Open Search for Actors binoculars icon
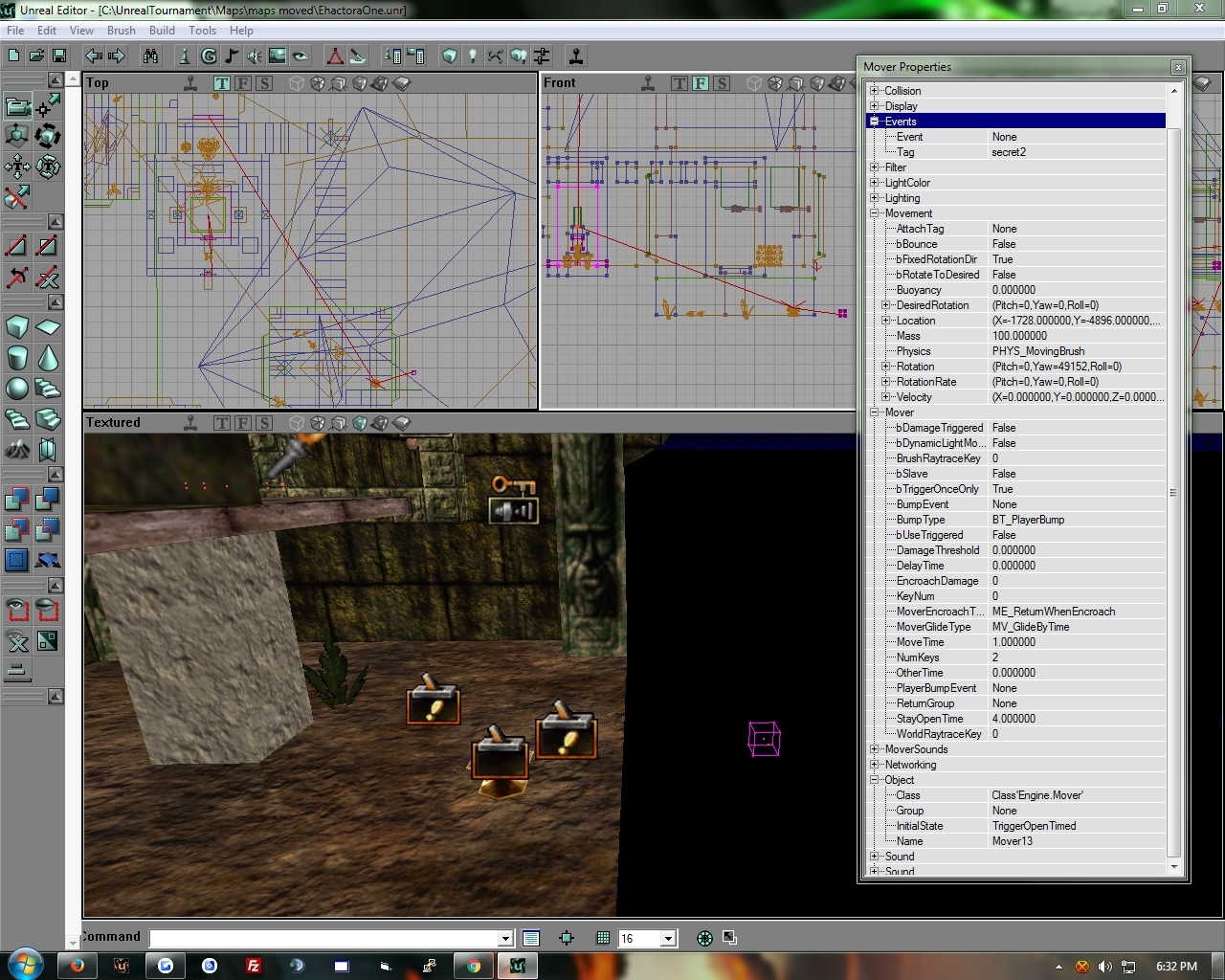This screenshot has width=1225, height=980. (x=151, y=56)
